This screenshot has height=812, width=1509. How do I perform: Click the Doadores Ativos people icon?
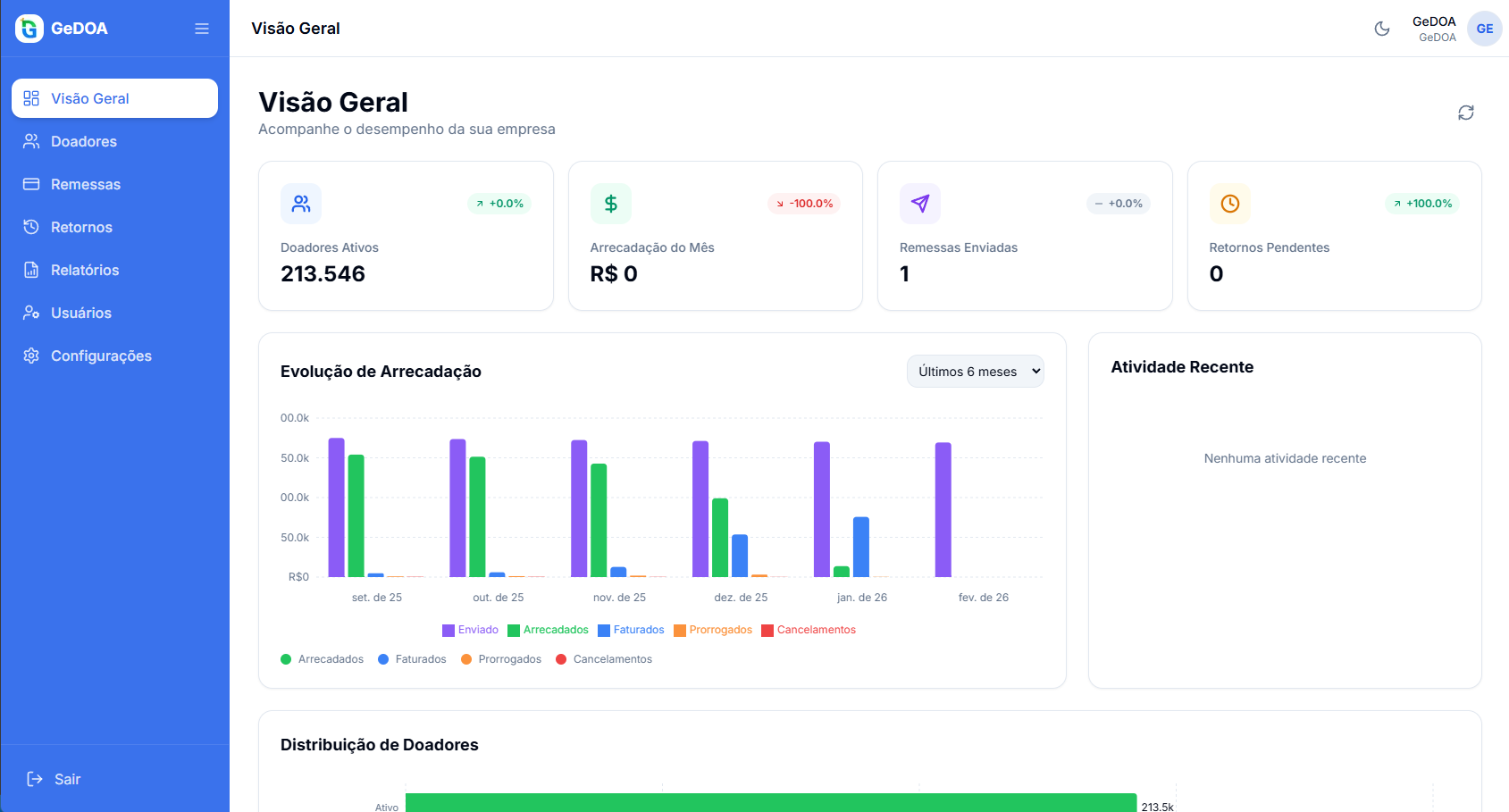click(x=301, y=204)
